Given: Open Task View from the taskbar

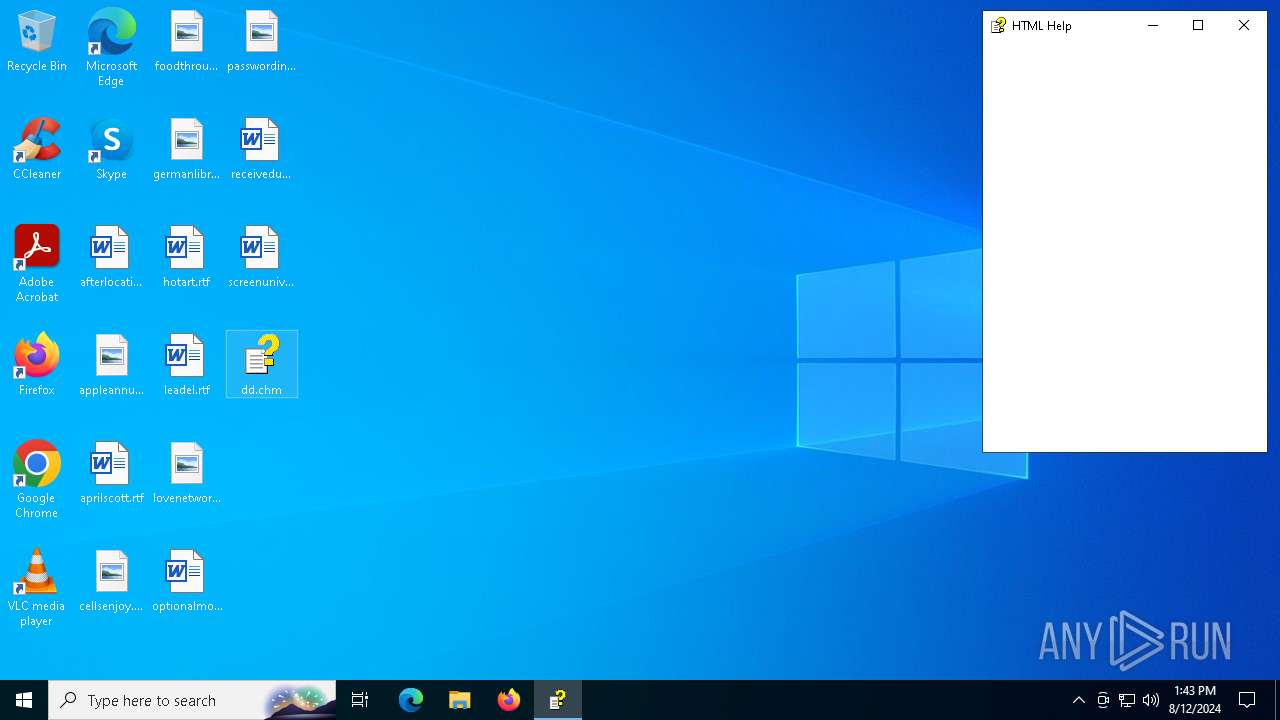Looking at the screenshot, I should click(360, 700).
